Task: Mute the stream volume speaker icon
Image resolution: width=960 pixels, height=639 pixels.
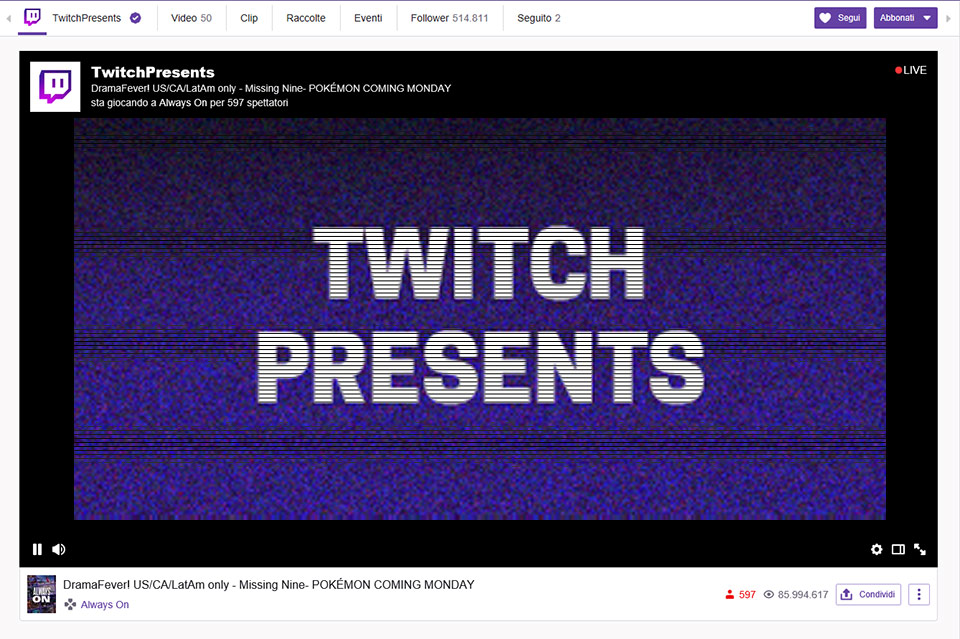Action: pos(59,549)
